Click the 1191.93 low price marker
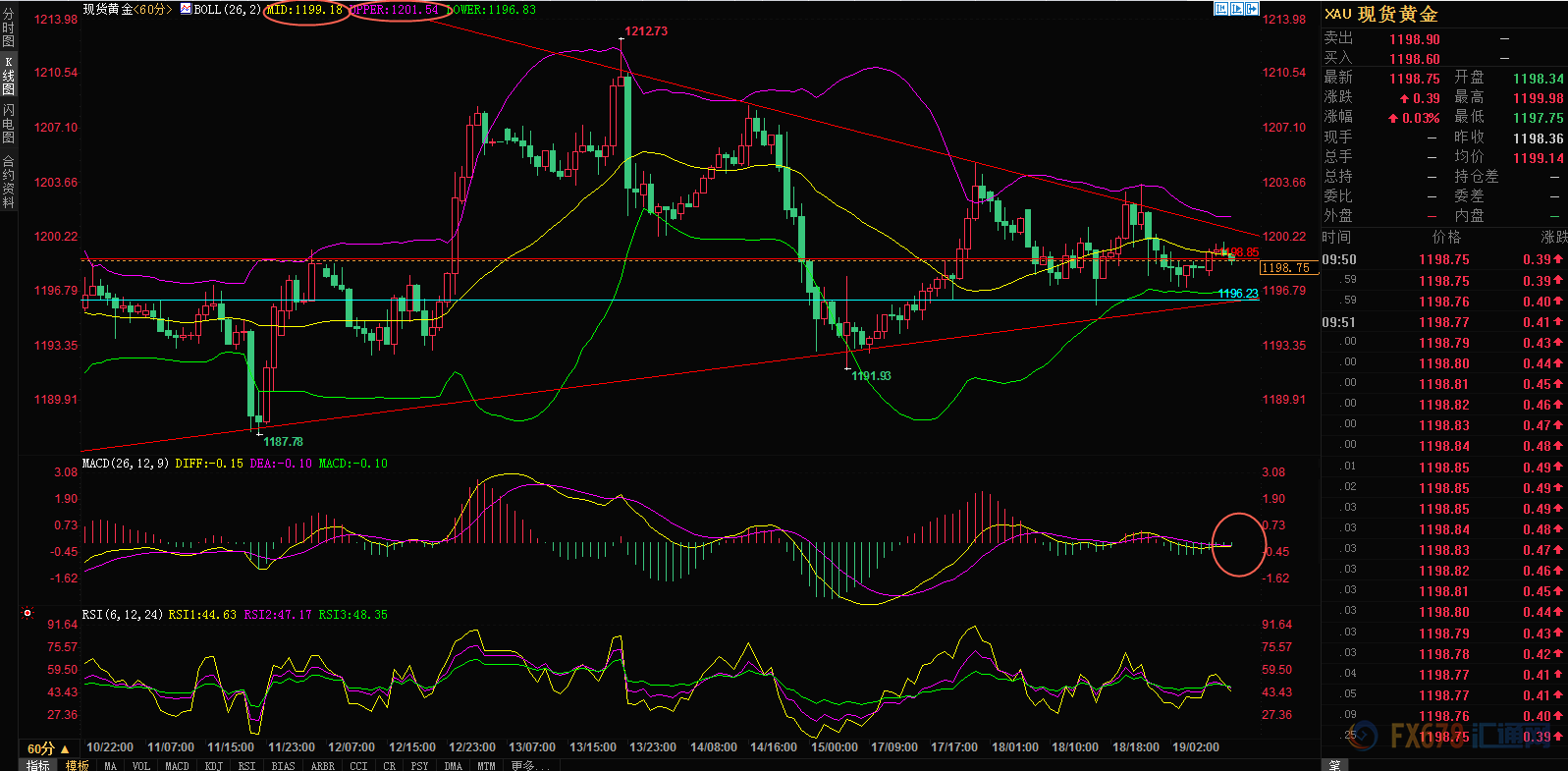The width and height of the screenshot is (1568, 771). pos(872,376)
